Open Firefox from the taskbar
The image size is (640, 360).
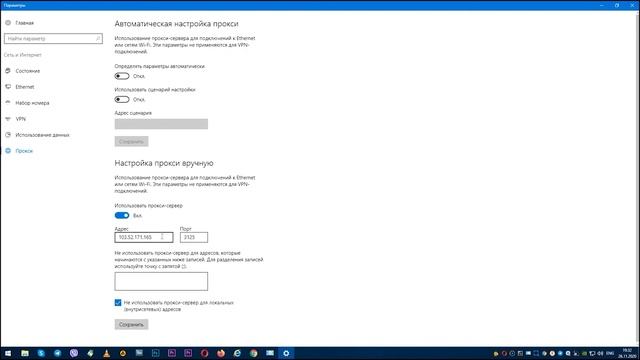point(221,353)
